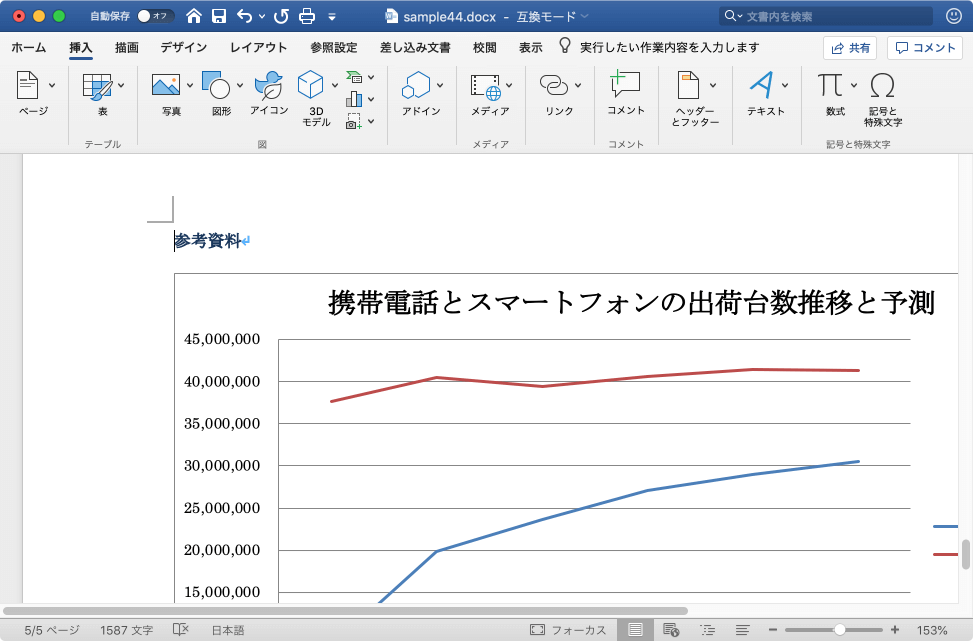This screenshot has height=641, width=973.
Task: Expand the リンク dropdown arrow
Action: [578, 86]
